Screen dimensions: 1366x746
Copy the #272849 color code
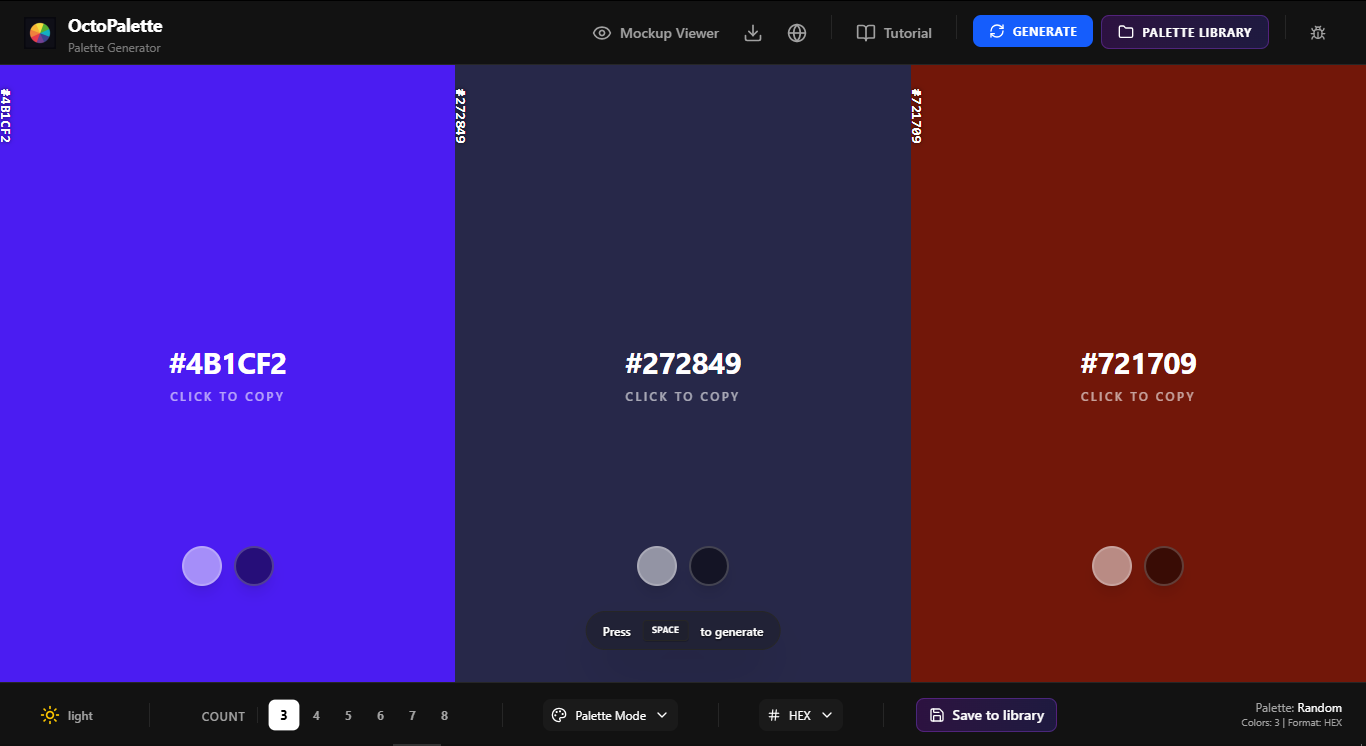click(x=683, y=364)
